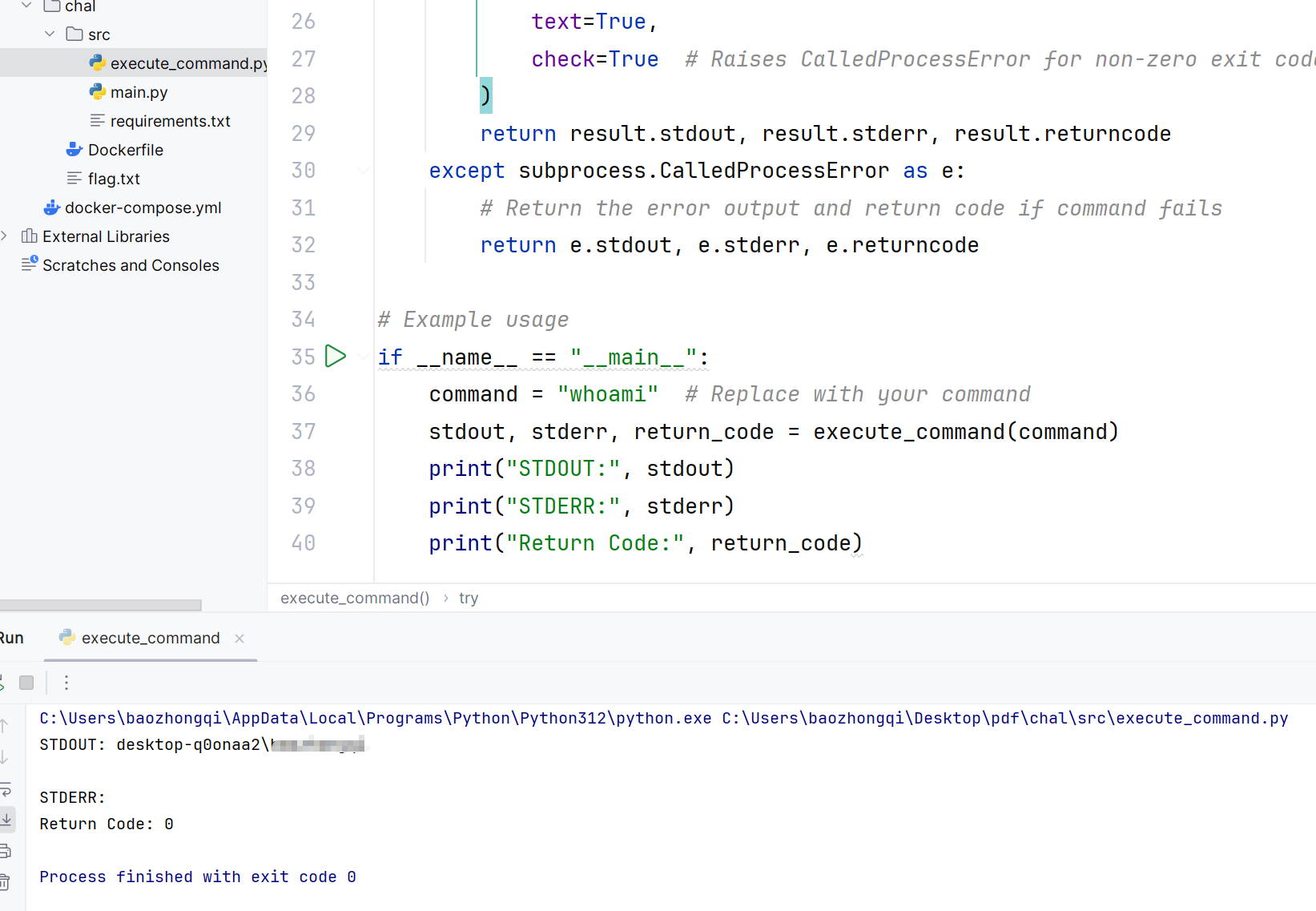The image size is (1316, 911).
Task: Clear console output with the trash icon
Action: [5, 882]
